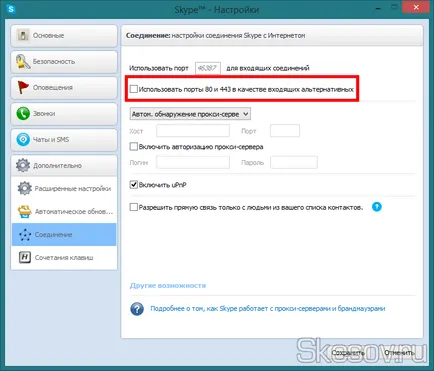Select the Соединение sidebar item
The width and height of the screenshot is (434, 371).
pos(64,235)
